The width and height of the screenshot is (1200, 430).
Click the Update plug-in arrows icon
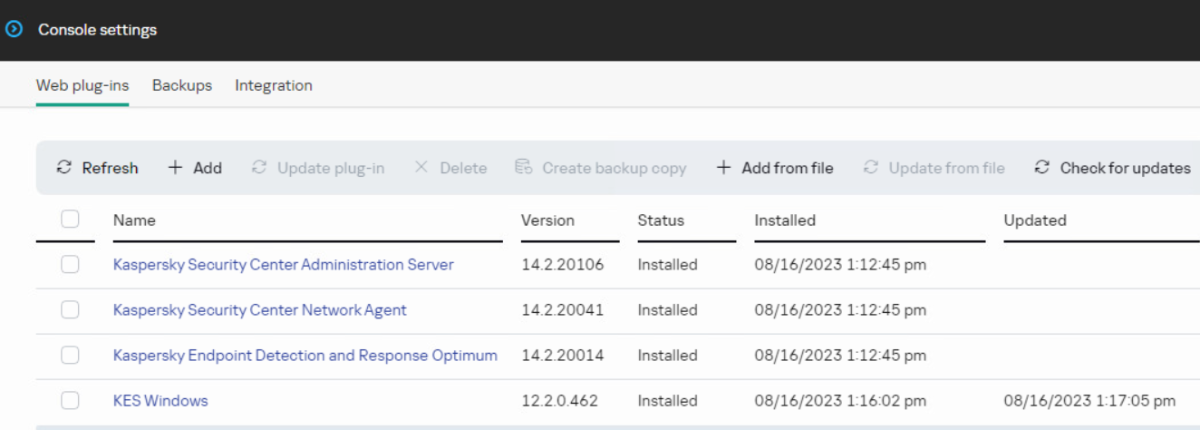(x=260, y=168)
